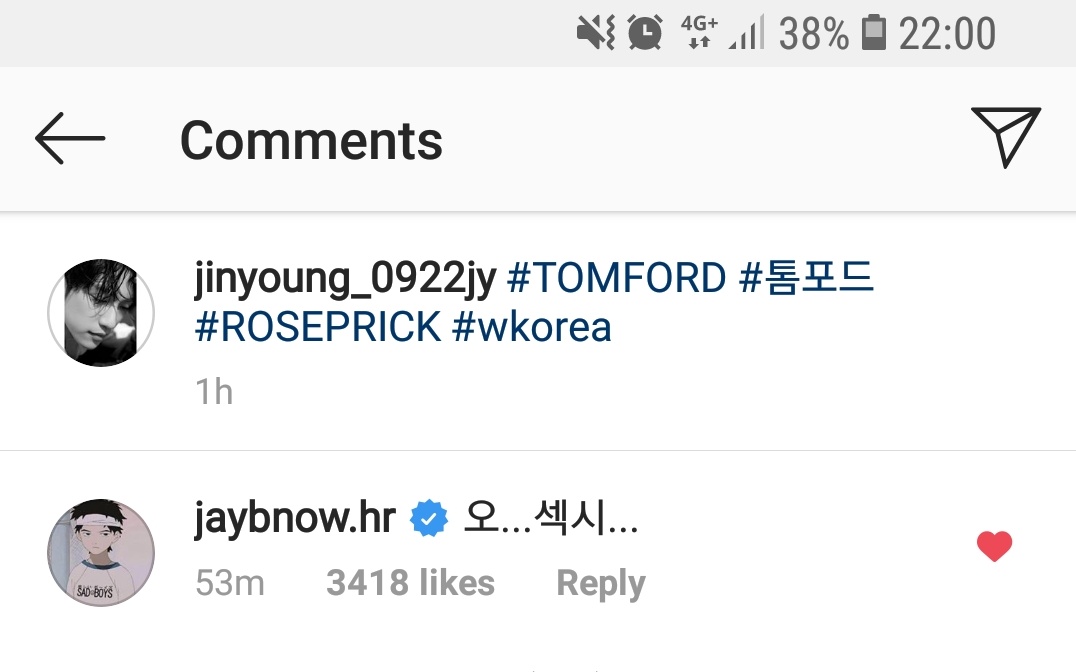
Task: Tap the signal strength bars icon
Action: [747, 33]
